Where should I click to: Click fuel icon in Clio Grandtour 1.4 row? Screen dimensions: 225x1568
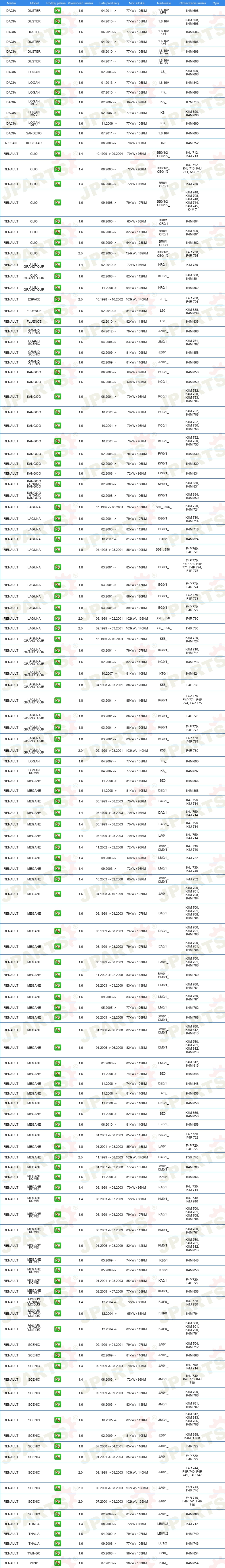(x=58, y=265)
